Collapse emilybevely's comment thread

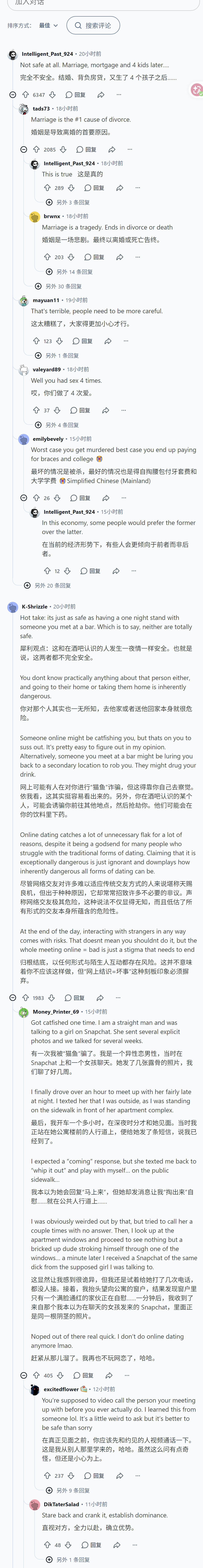[24, 498]
